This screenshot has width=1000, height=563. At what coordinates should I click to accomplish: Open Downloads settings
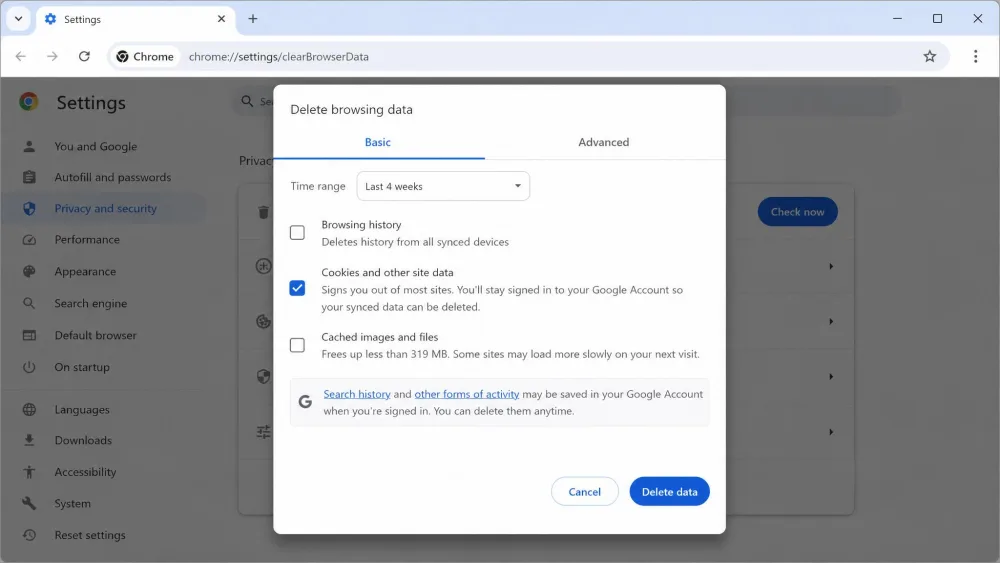point(83,440)
